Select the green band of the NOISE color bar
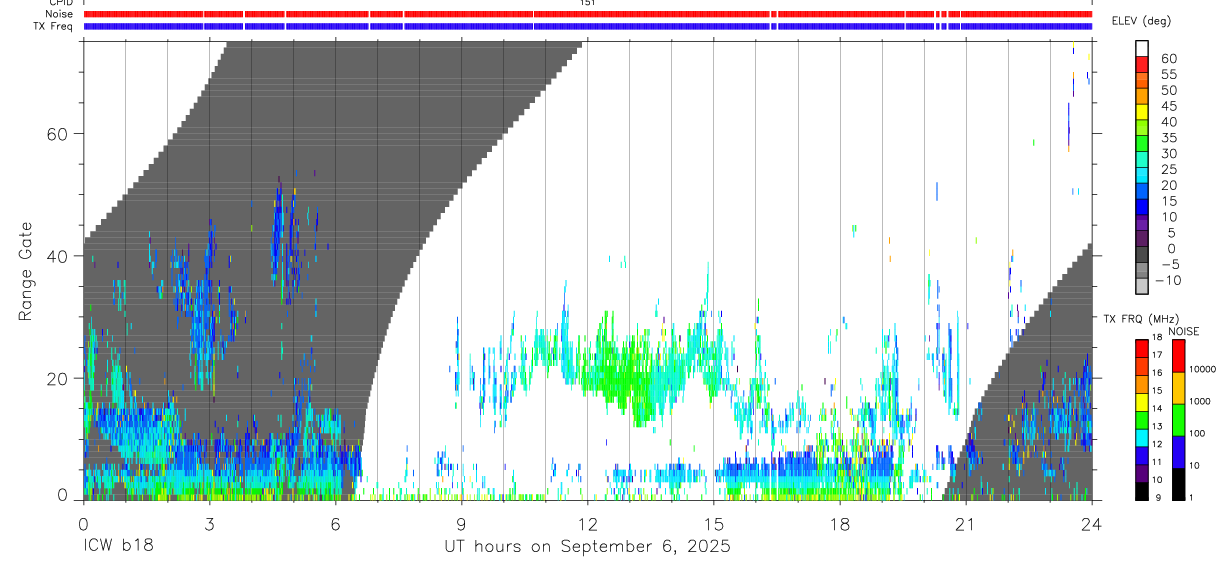This screenshot has width=1228, height=567. [x=1178, y=418]
